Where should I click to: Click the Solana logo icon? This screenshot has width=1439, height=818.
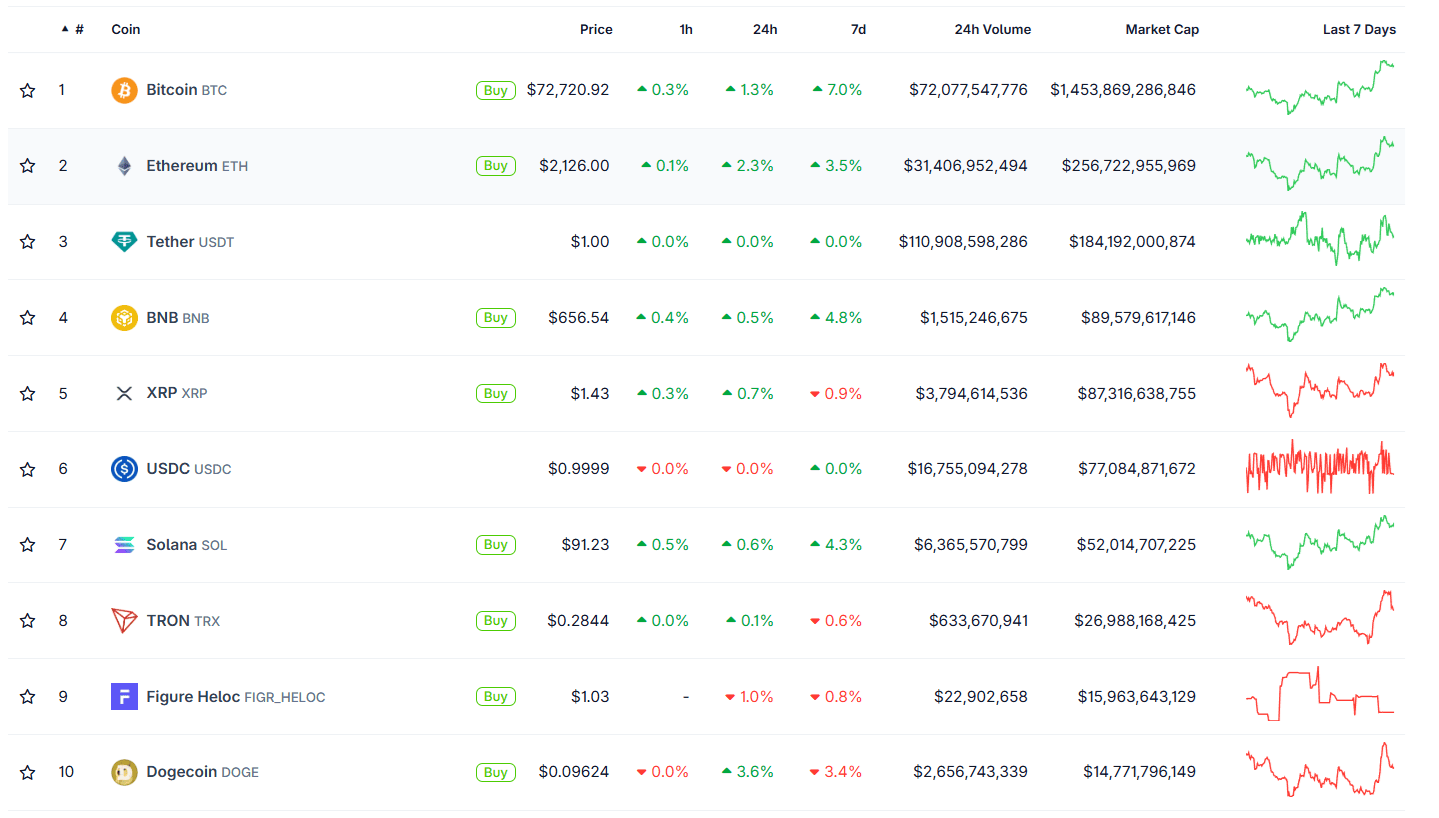click(x=123, y=544)
